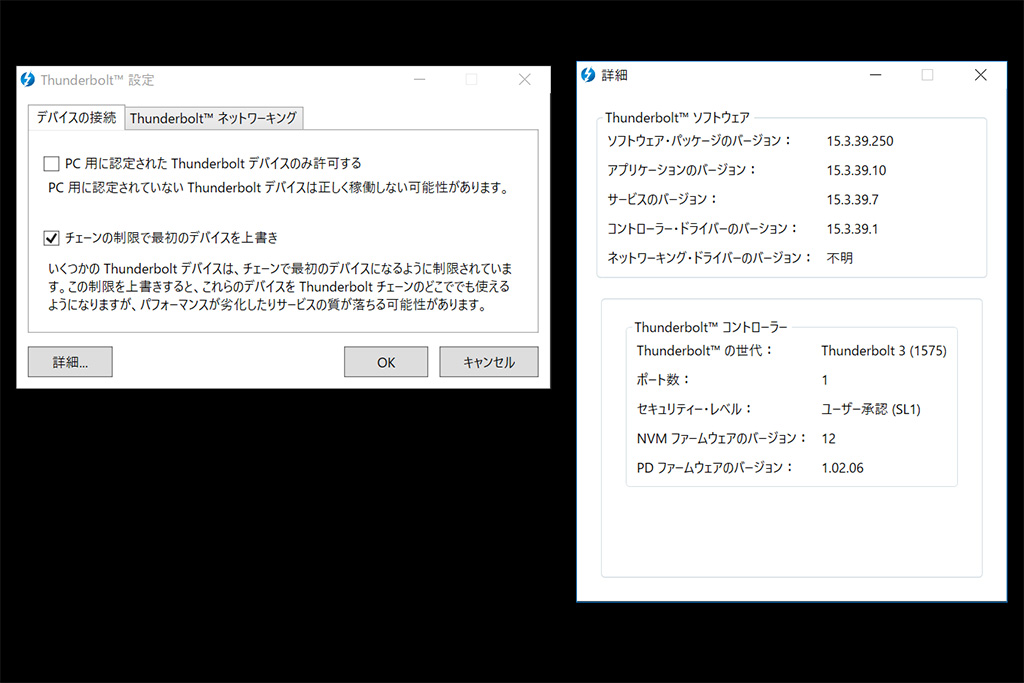Close the 詳細 window

[x=980, y=75]
